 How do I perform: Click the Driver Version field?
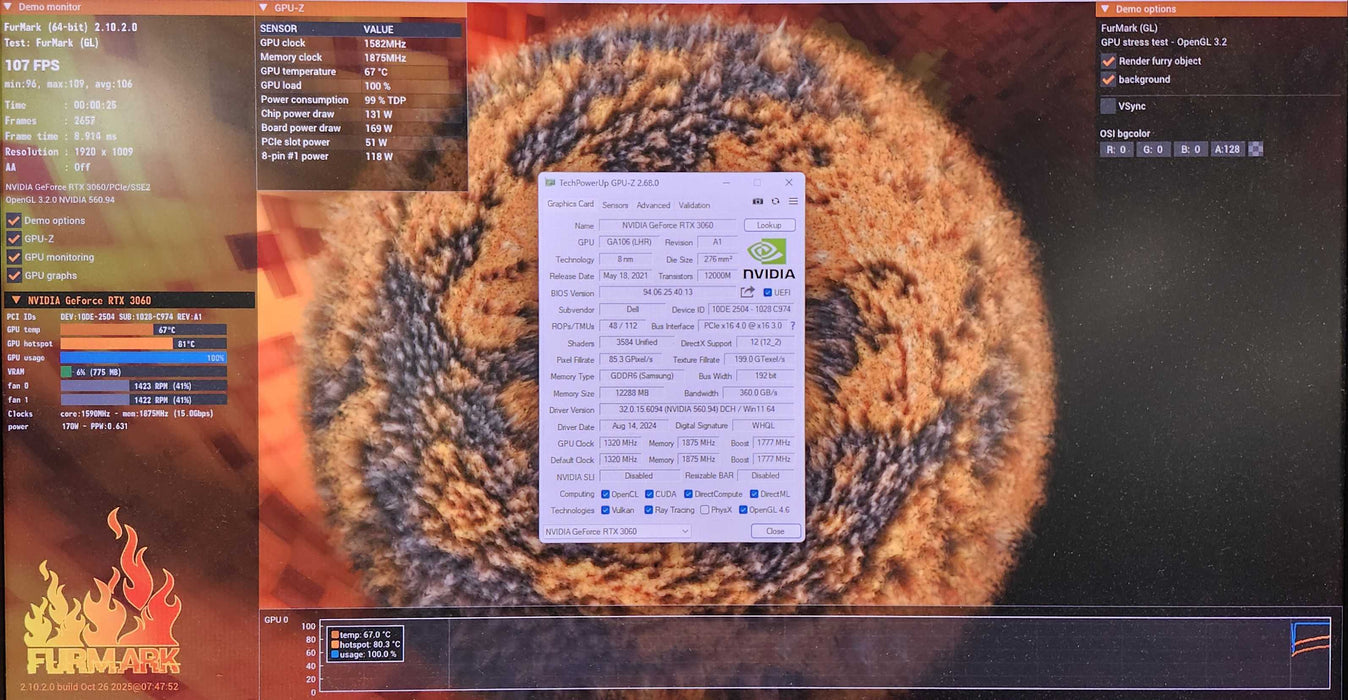click(696, 409)
